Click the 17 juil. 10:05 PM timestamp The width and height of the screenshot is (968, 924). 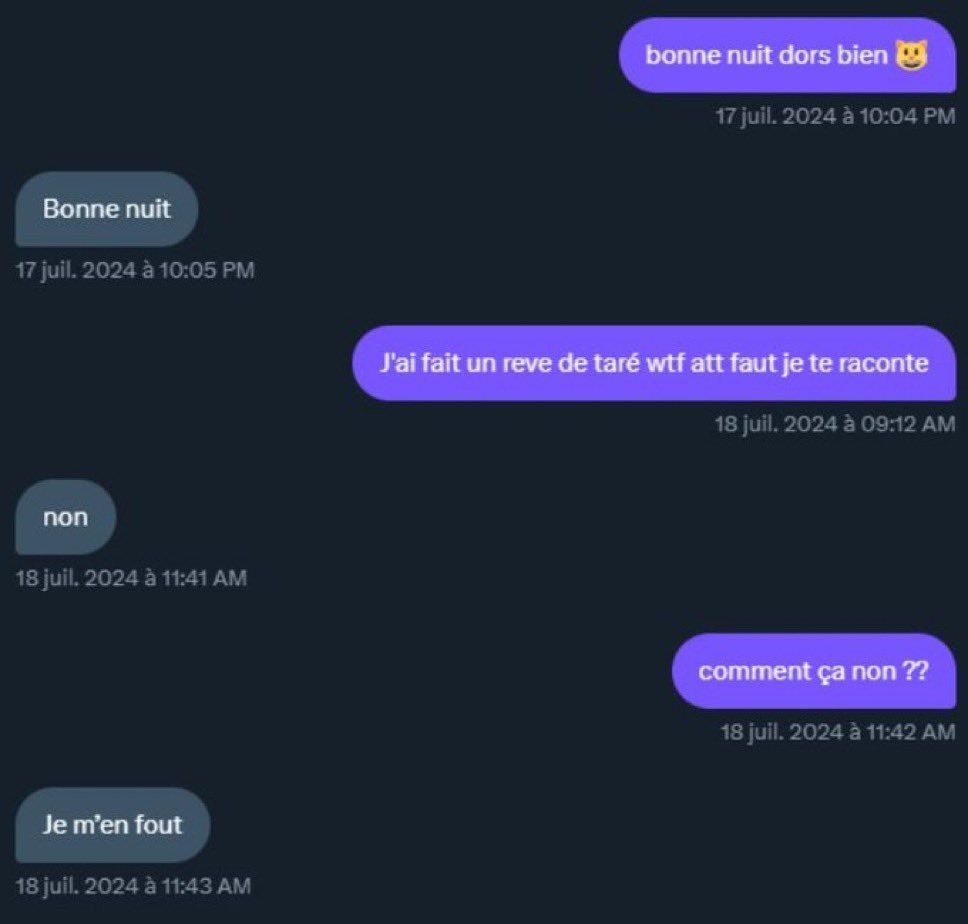coord(135,270)
